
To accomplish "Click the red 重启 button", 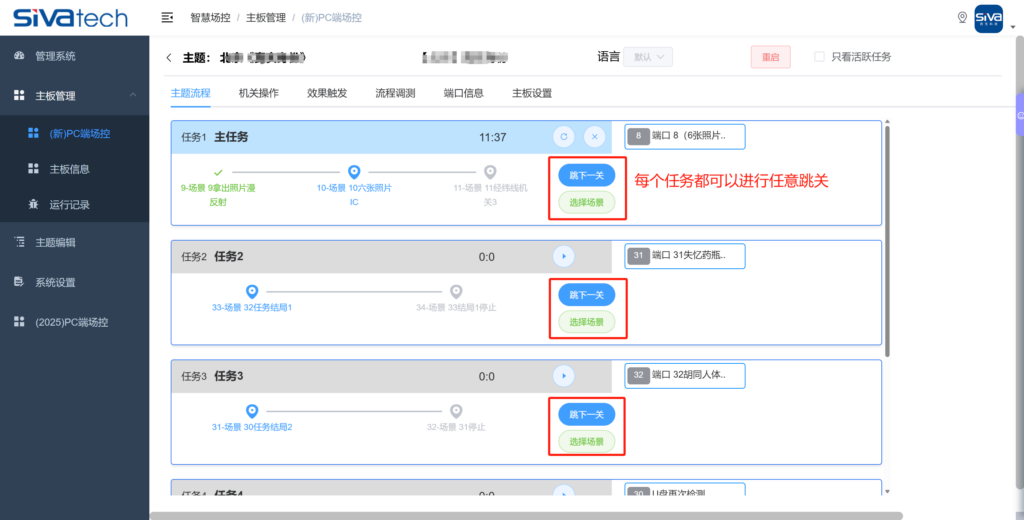I will pos(770,57).
